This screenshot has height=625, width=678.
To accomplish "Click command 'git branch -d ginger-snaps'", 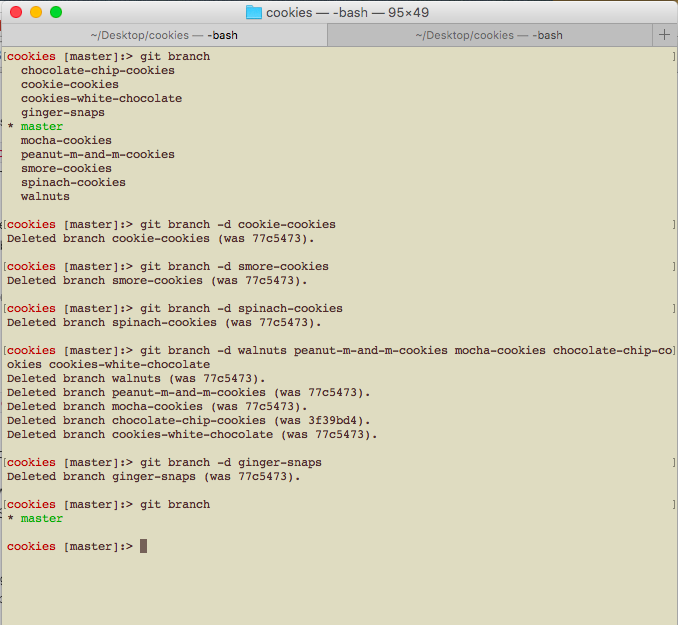I will point(230,462).
